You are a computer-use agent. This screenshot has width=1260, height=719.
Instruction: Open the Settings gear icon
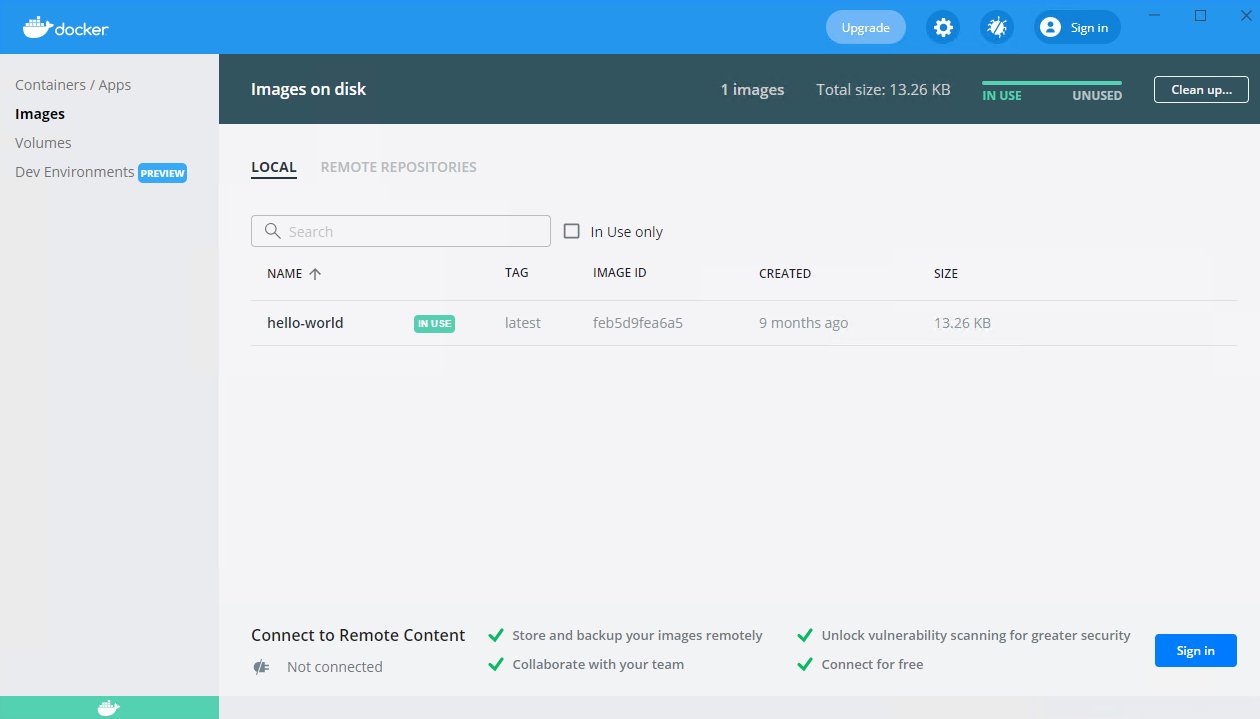point(942,28)
